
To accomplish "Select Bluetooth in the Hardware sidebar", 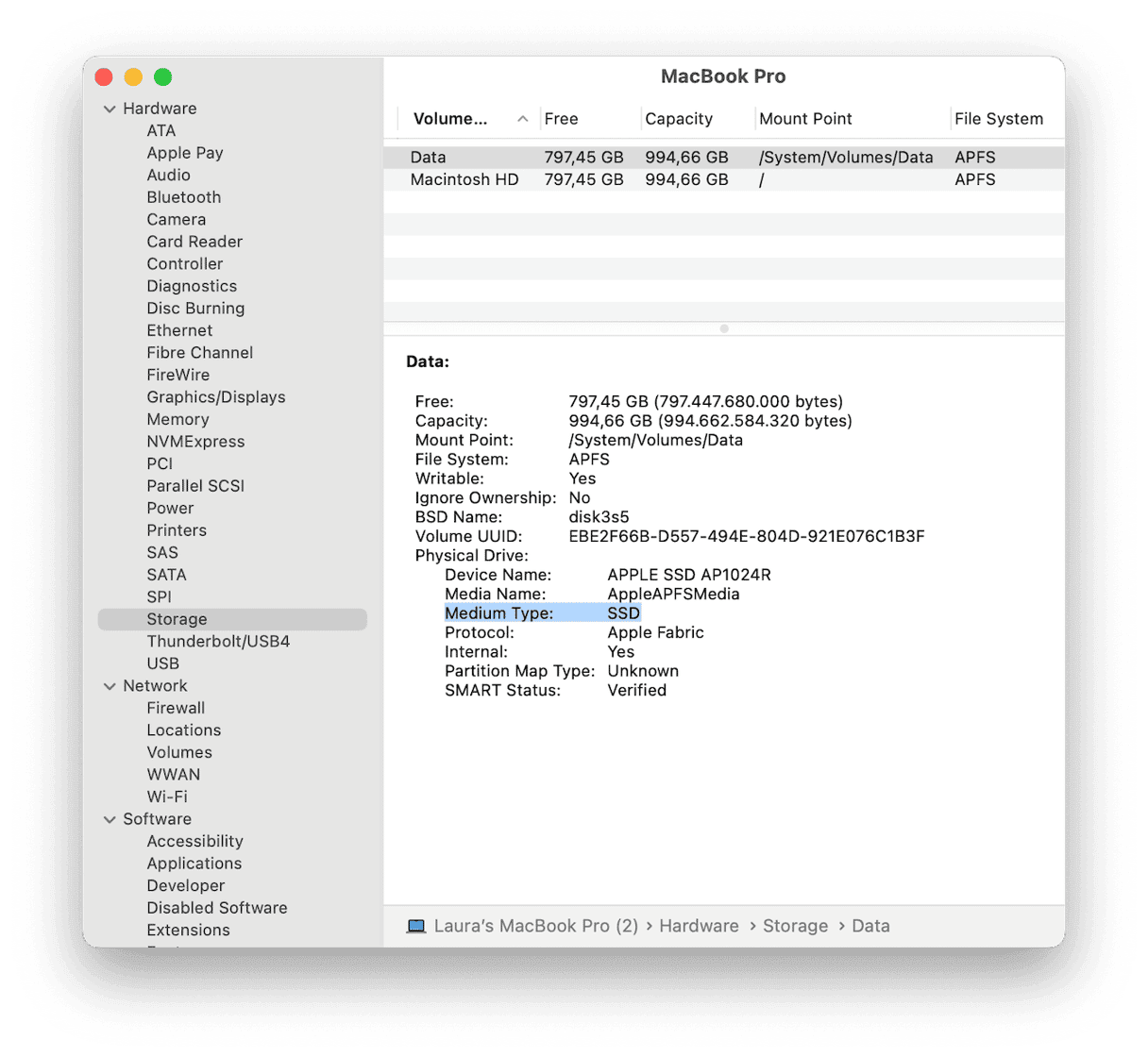I will pyautogui.click(x=183, y=196).
